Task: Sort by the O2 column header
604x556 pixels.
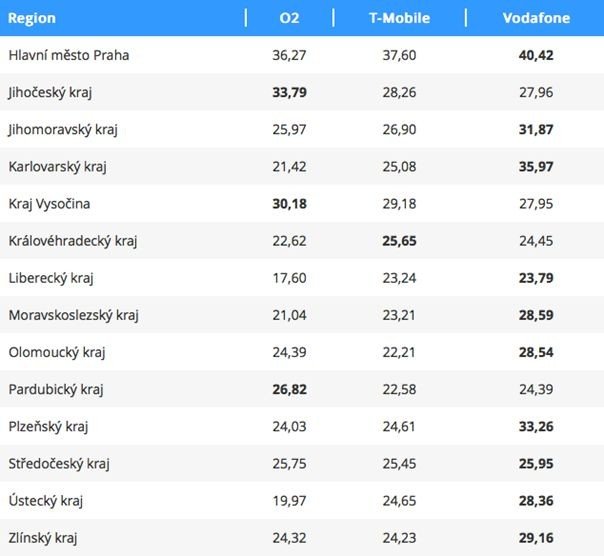Action: point(289,18)
